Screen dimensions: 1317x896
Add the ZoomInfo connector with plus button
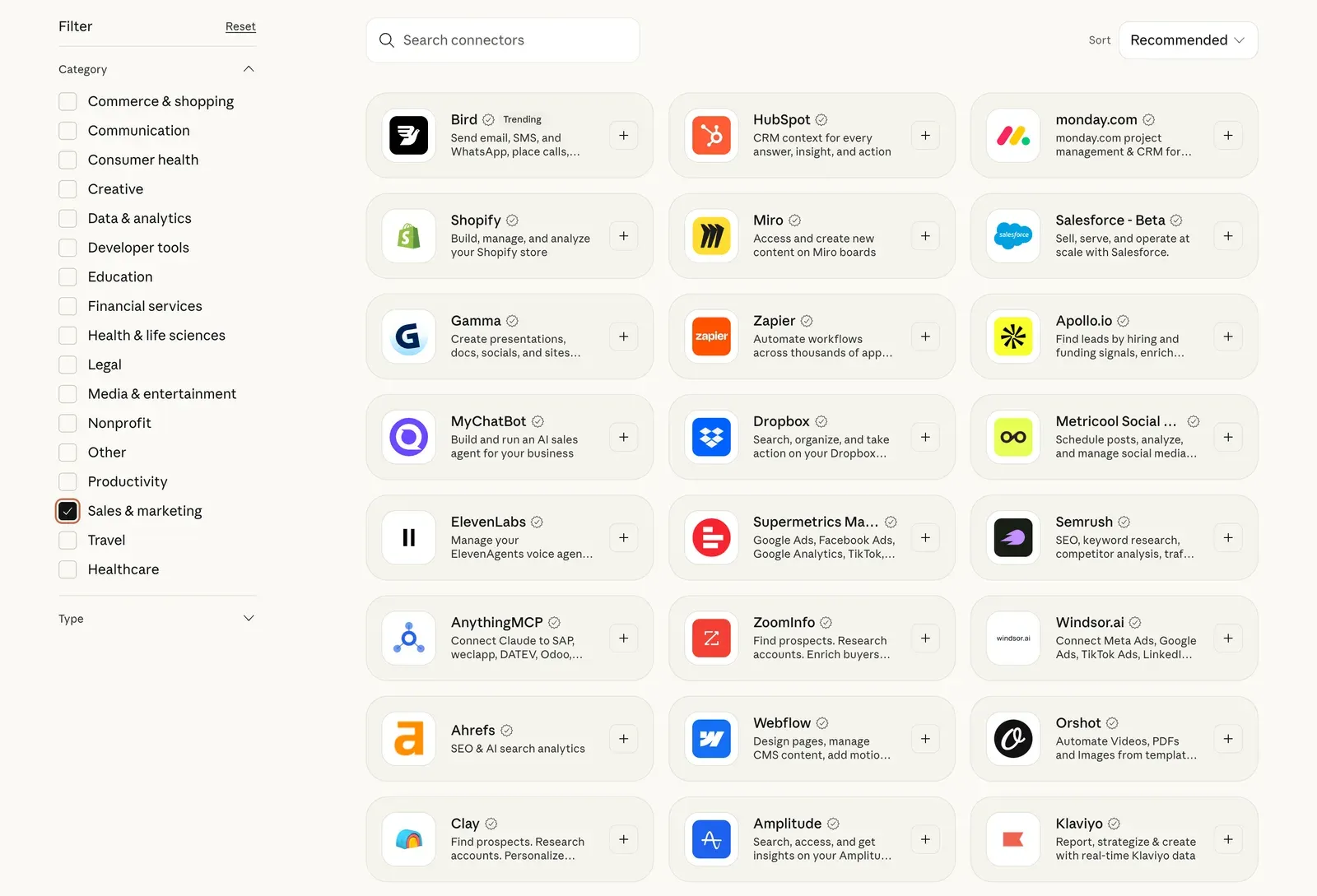(x=925, y=638)
